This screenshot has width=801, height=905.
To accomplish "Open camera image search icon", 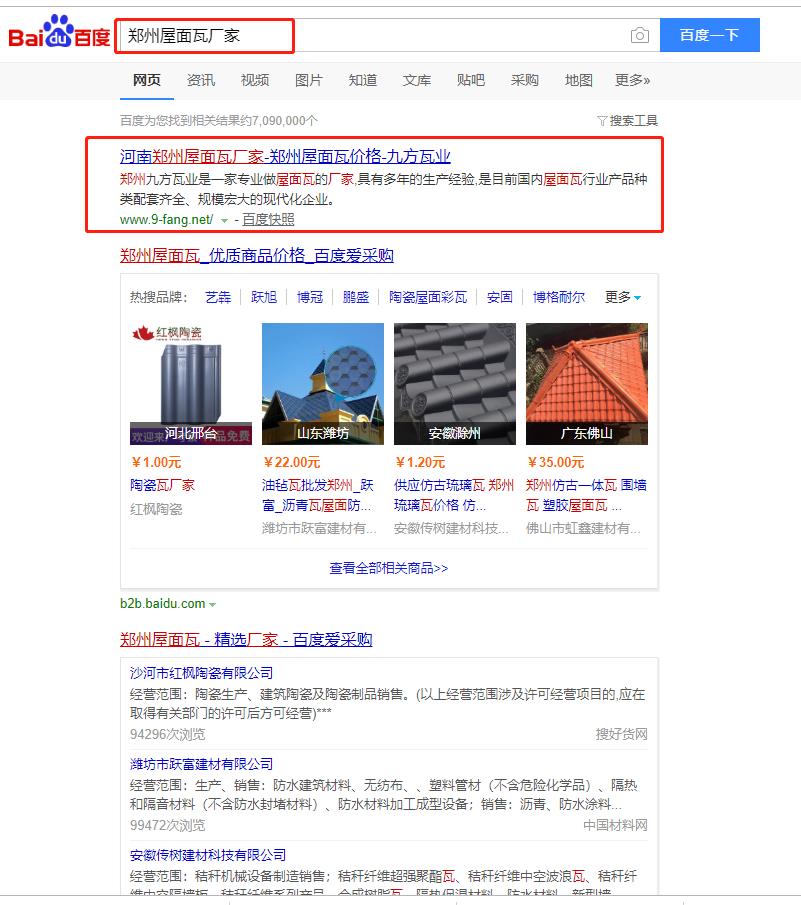I will [x=639, y=35].
